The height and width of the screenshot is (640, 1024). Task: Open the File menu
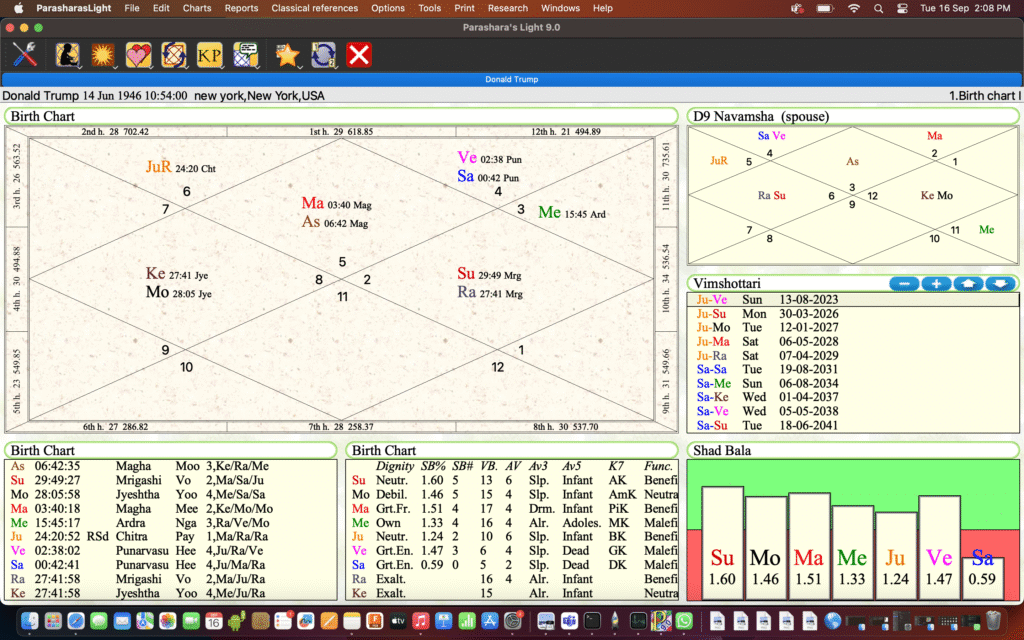click(132, 8)
